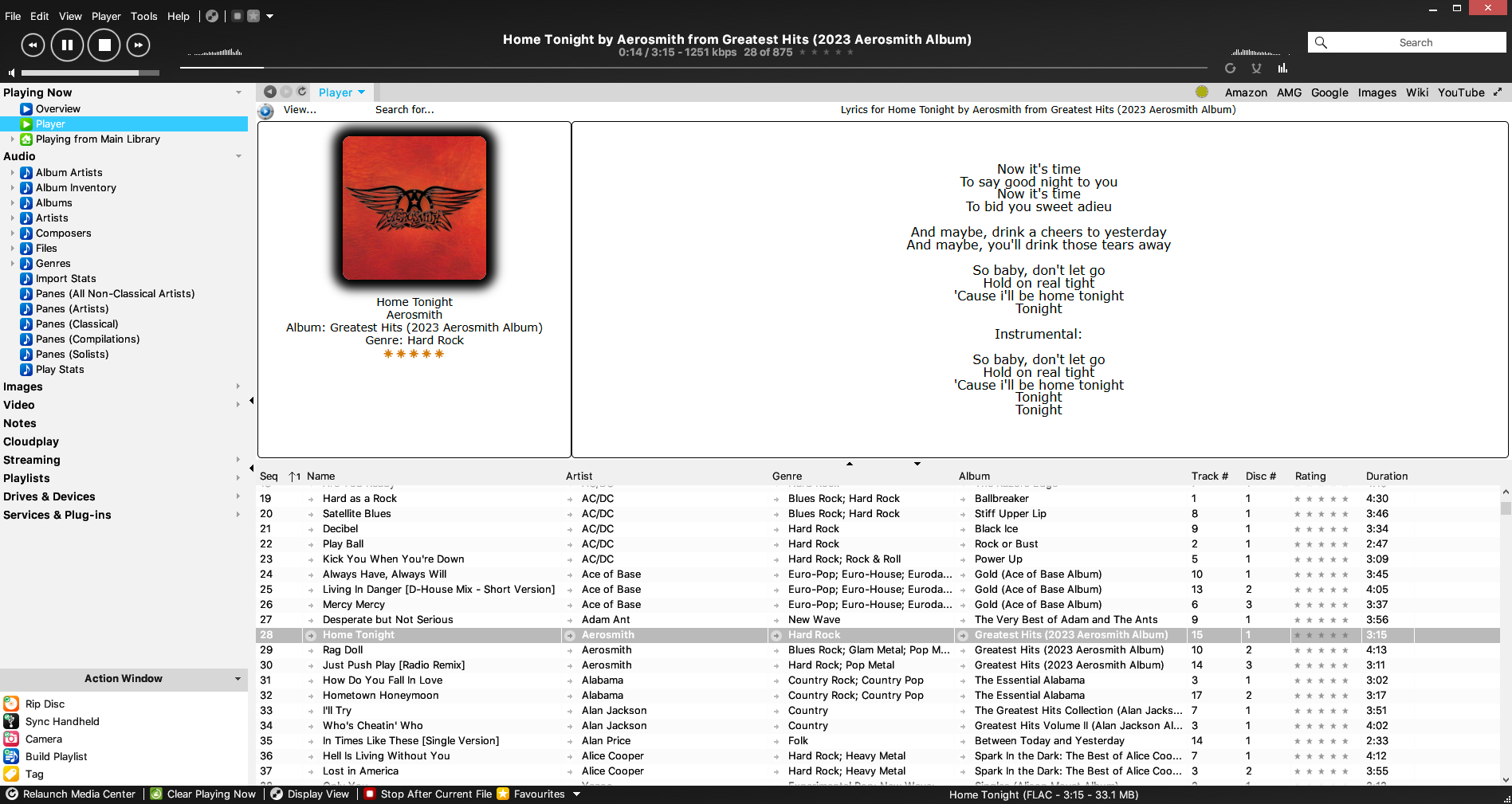This screenshot has width=1512, height=804.
Task: Click the small stop square in the menu bar
Action: point(238,16)
